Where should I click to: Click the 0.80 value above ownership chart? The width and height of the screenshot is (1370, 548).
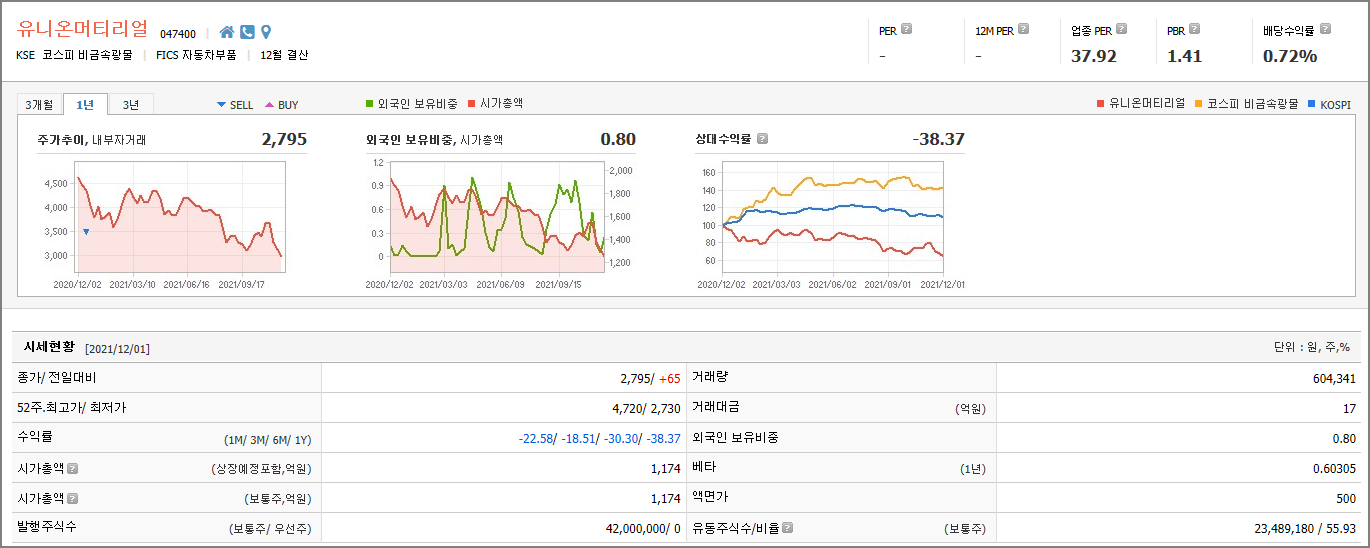click(x=618, y=139)
